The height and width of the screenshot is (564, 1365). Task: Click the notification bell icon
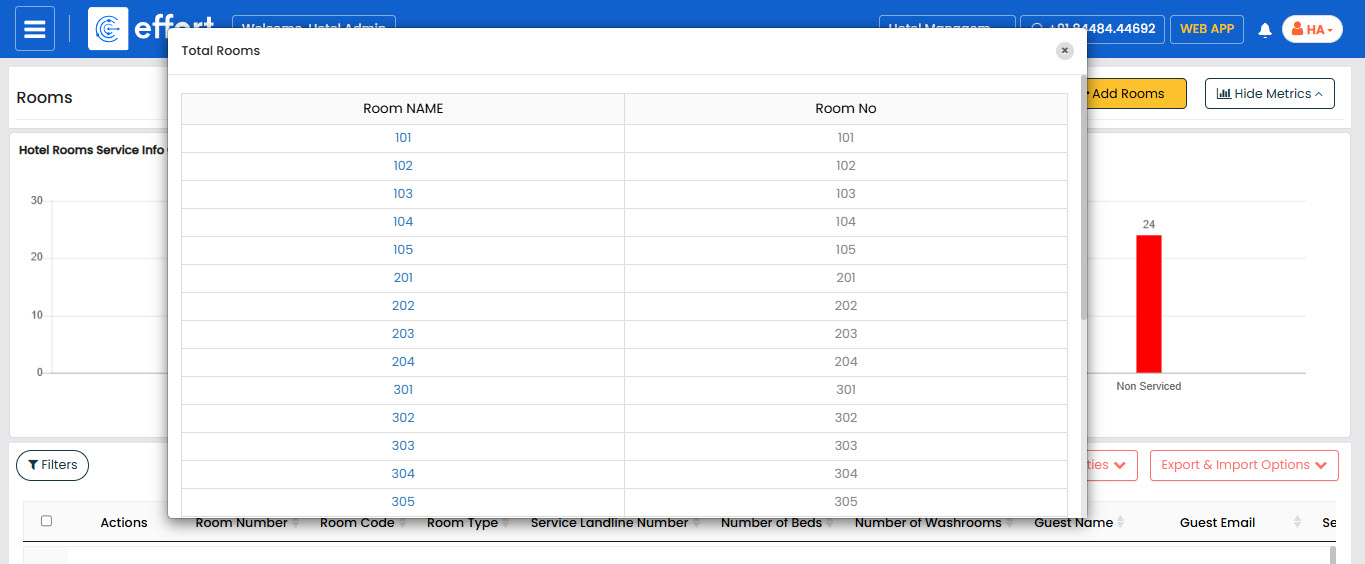tap(1265, 30)
